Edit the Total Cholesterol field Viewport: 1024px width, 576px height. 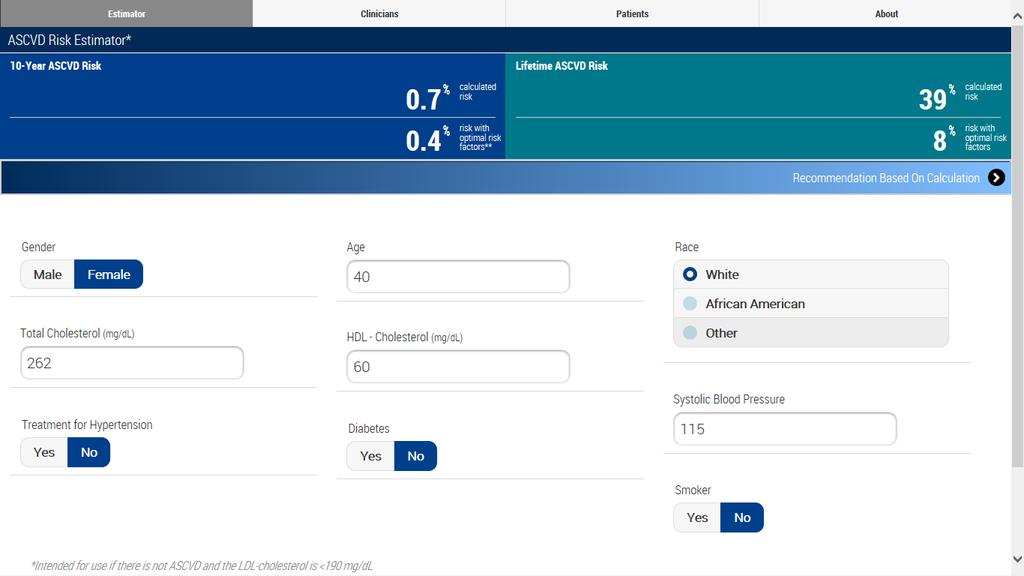coord(132,362)
